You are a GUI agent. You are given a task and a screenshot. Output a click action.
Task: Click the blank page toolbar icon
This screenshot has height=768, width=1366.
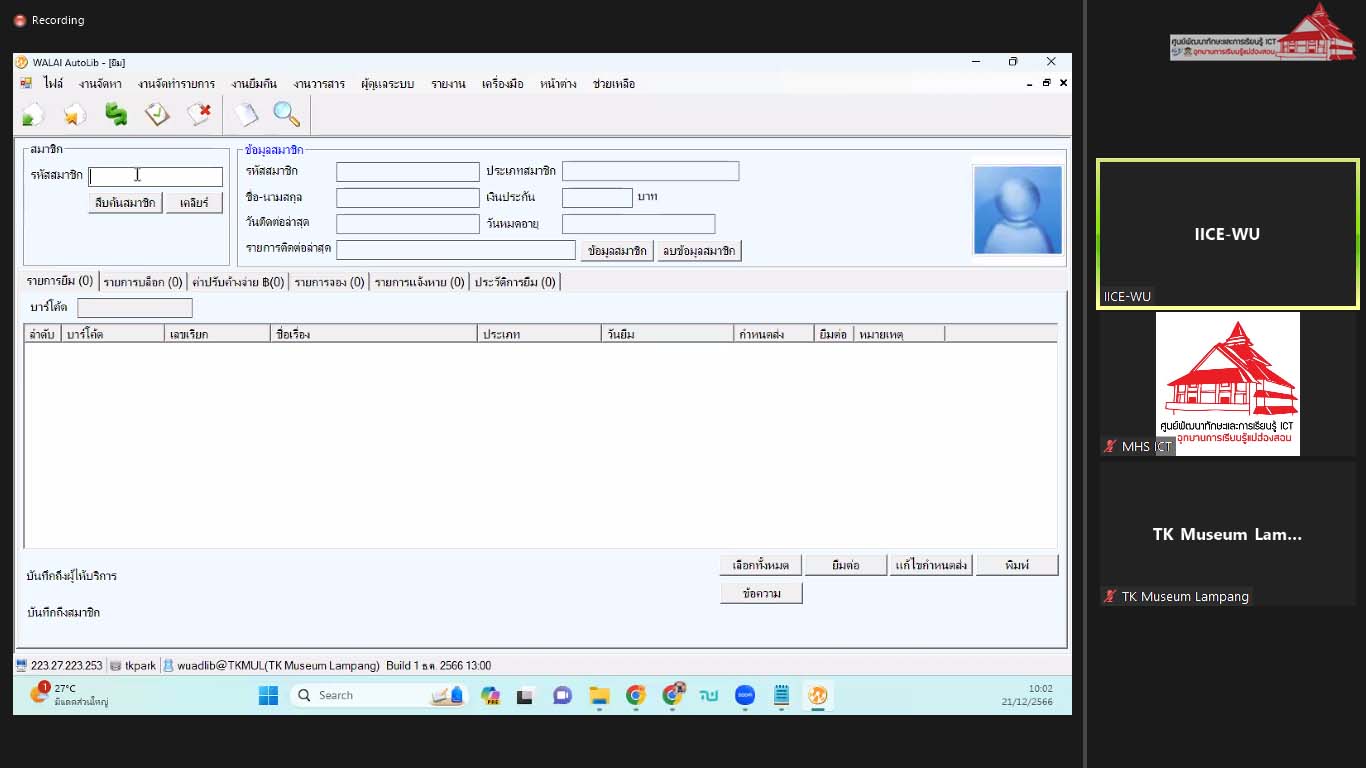click(x=246, y=115)
